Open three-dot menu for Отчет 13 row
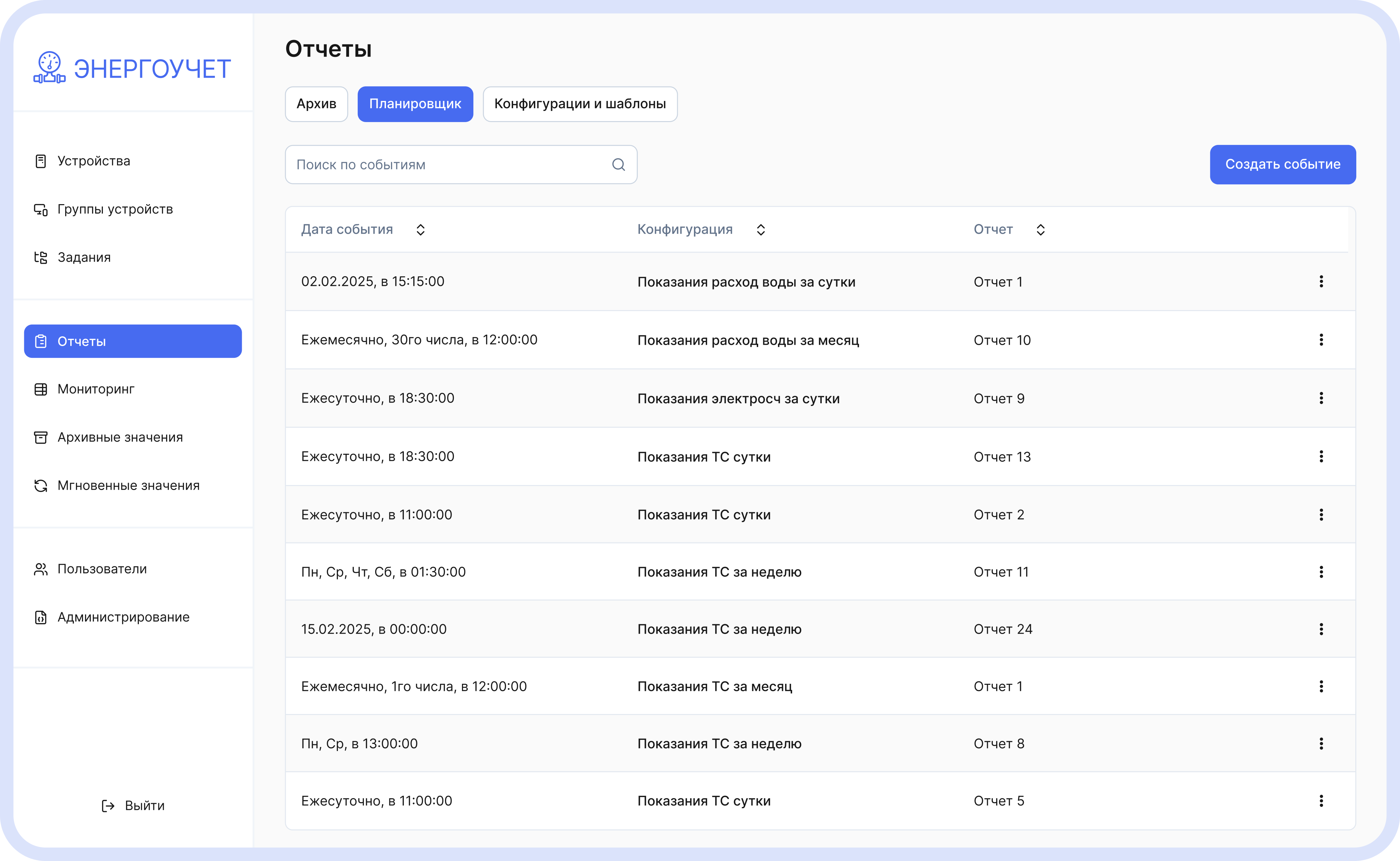This screenshot has width=1400, height=861. pos(1321,456)
